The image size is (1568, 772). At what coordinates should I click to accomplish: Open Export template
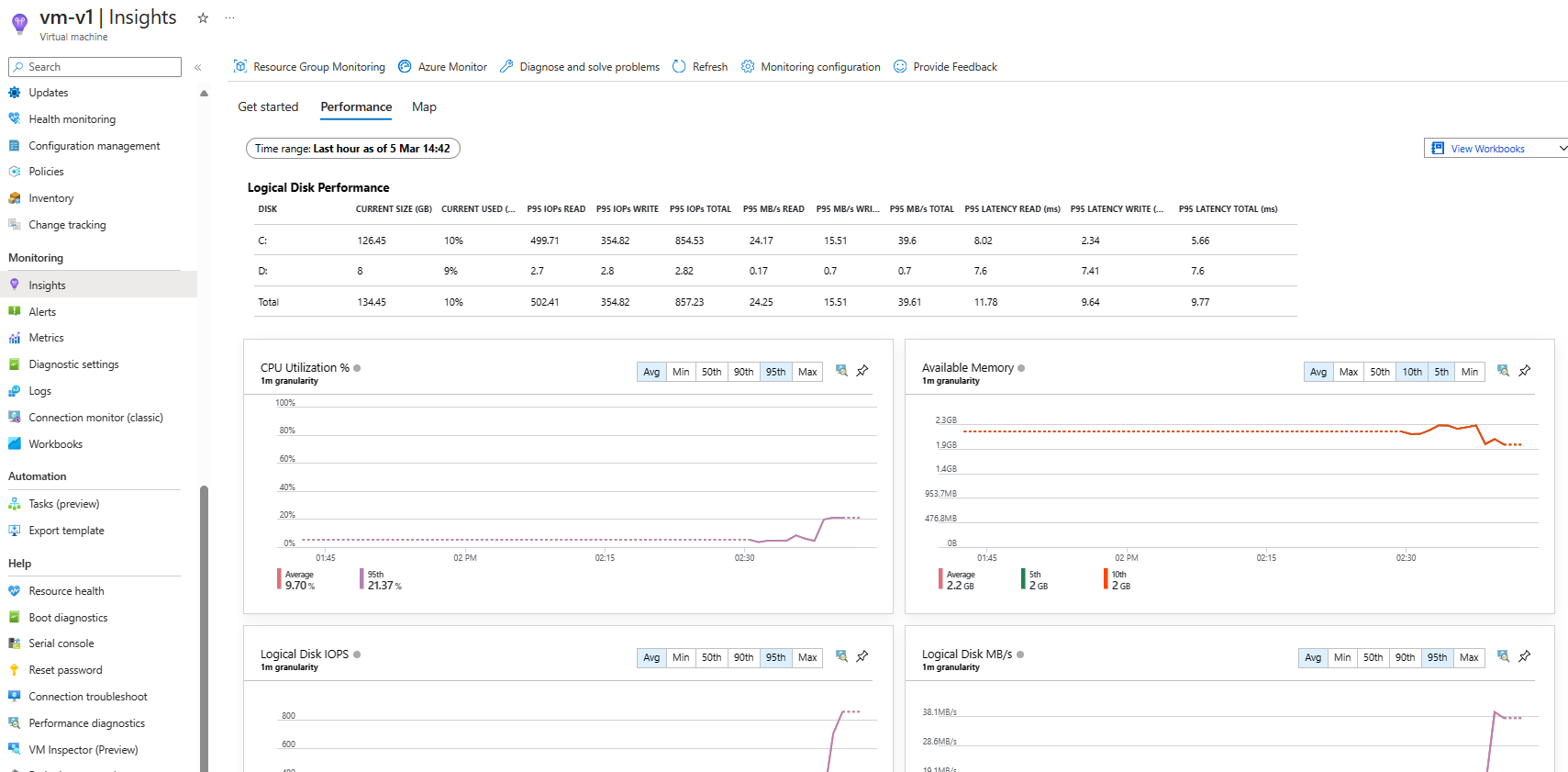click(x=66, y=531)
